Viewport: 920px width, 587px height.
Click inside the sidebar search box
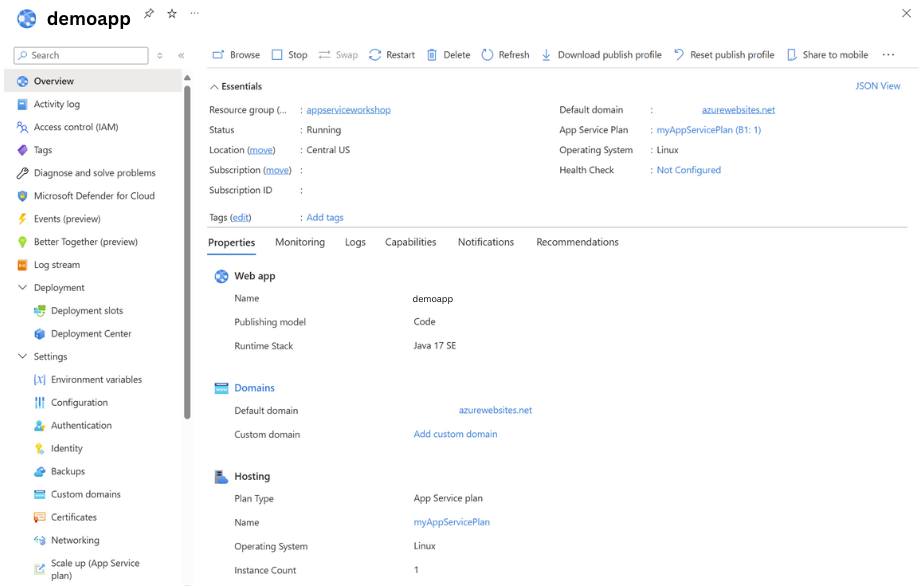pyautogui.click(x=80, y=55)
